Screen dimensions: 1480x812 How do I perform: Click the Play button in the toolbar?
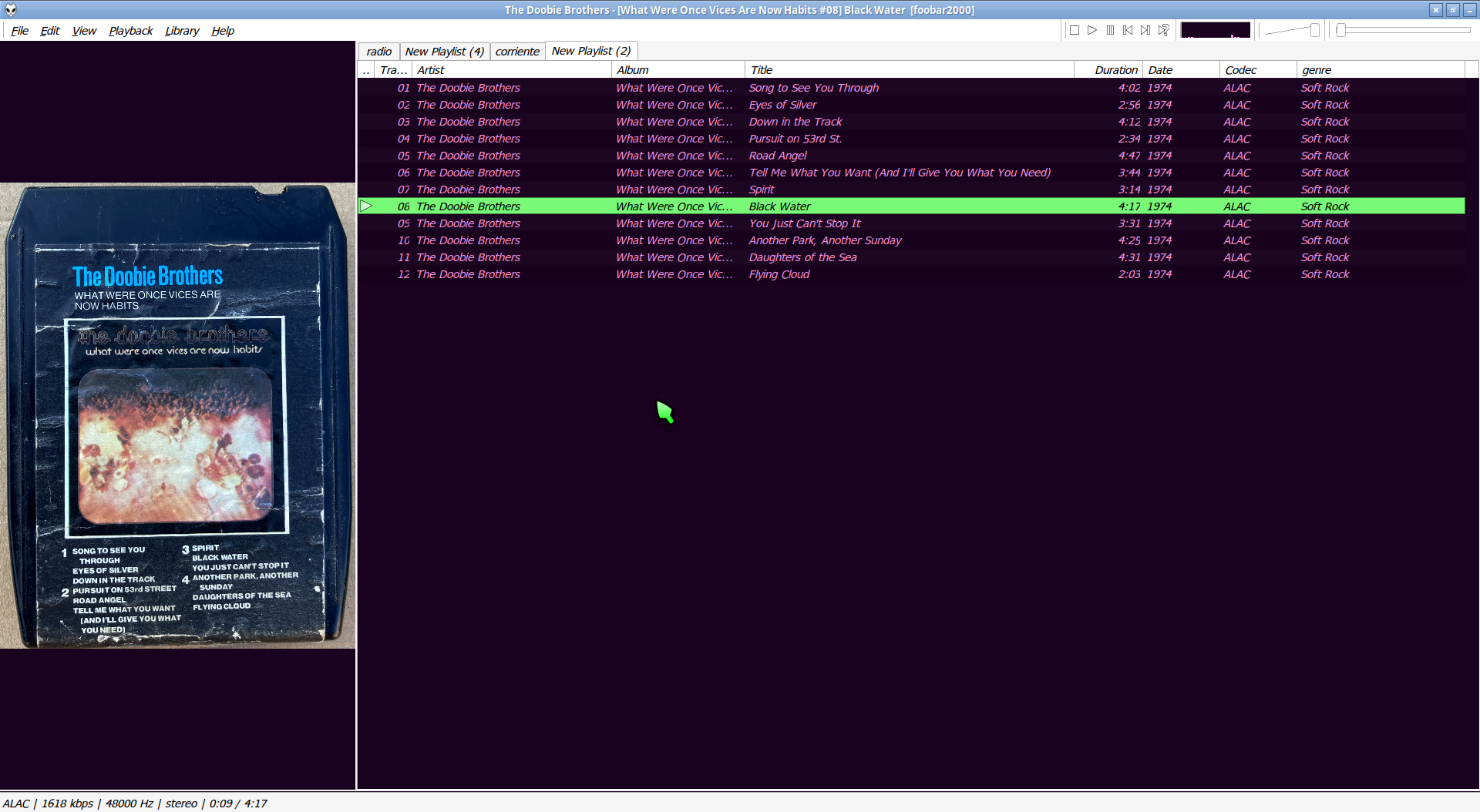point(1092,30)
